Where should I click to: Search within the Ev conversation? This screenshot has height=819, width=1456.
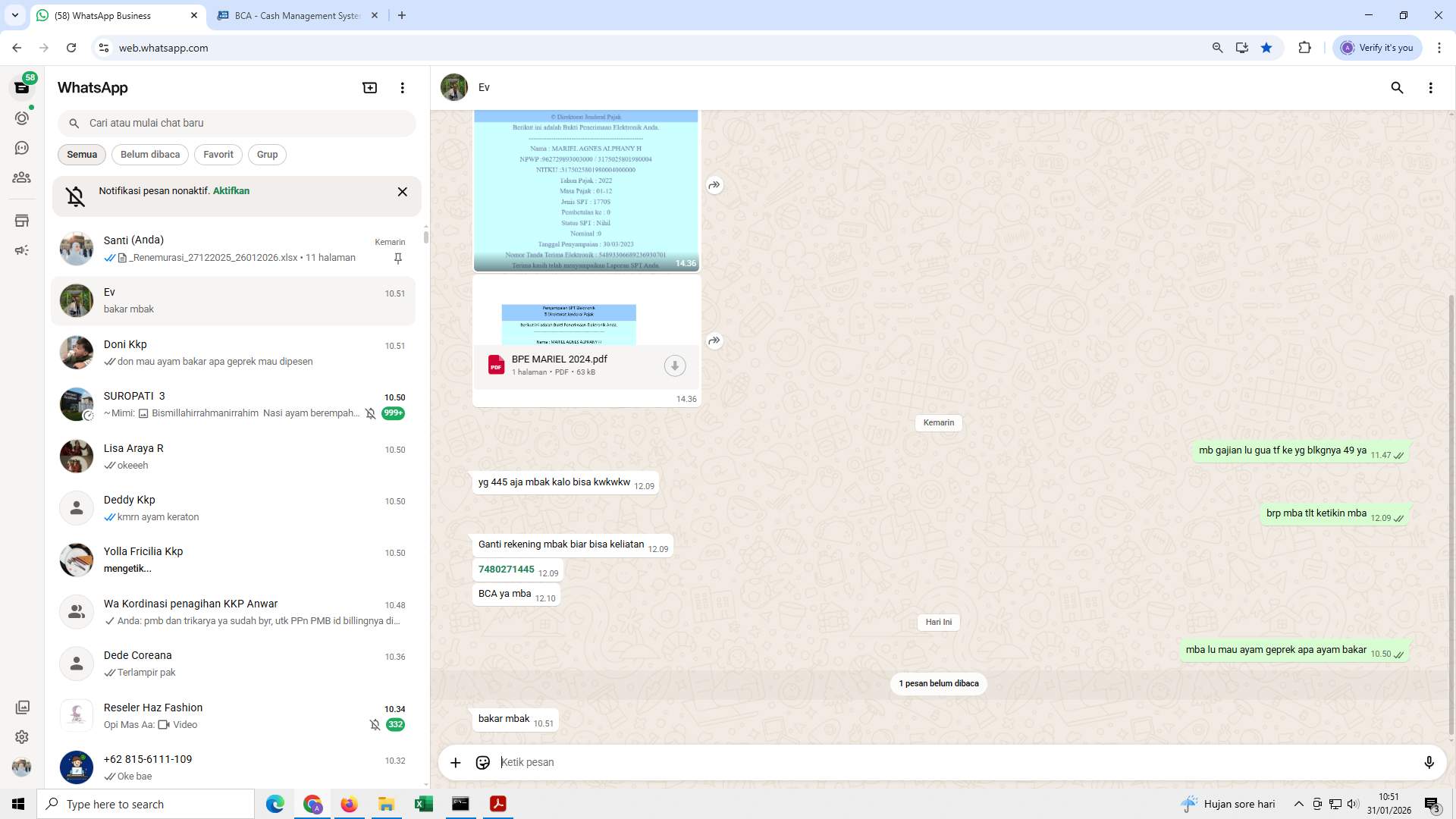click(1397, 88)
